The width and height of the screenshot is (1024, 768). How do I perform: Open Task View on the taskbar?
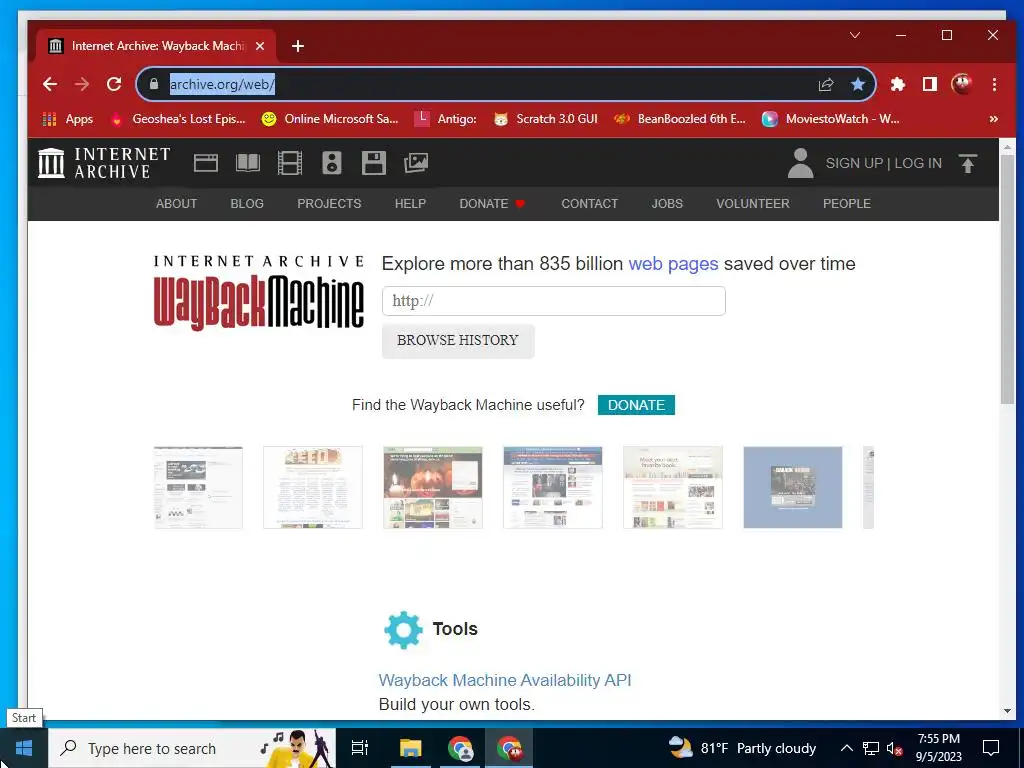(360, 748)
